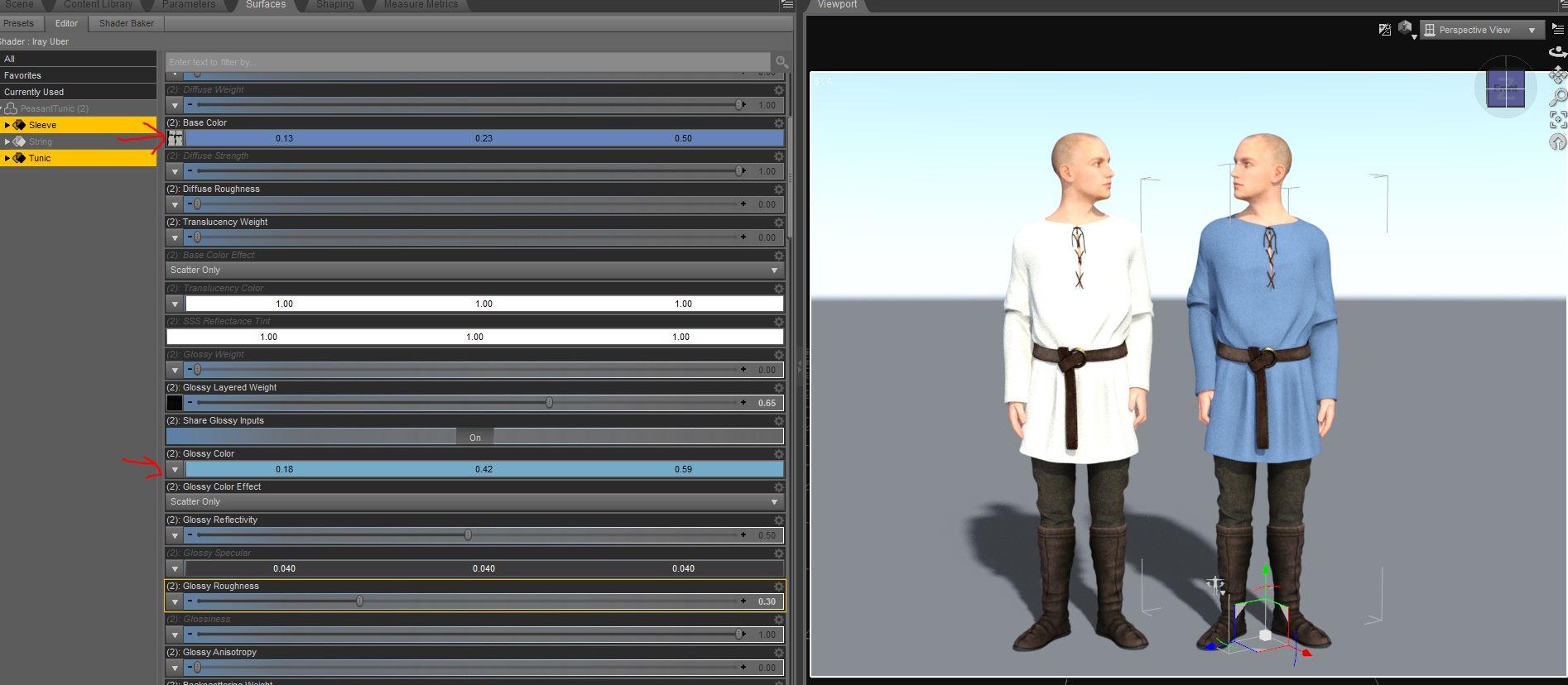The image size is (1568, 685).
Task: Open the Shader Baker sub-tab
Action: tap(127, 23)
